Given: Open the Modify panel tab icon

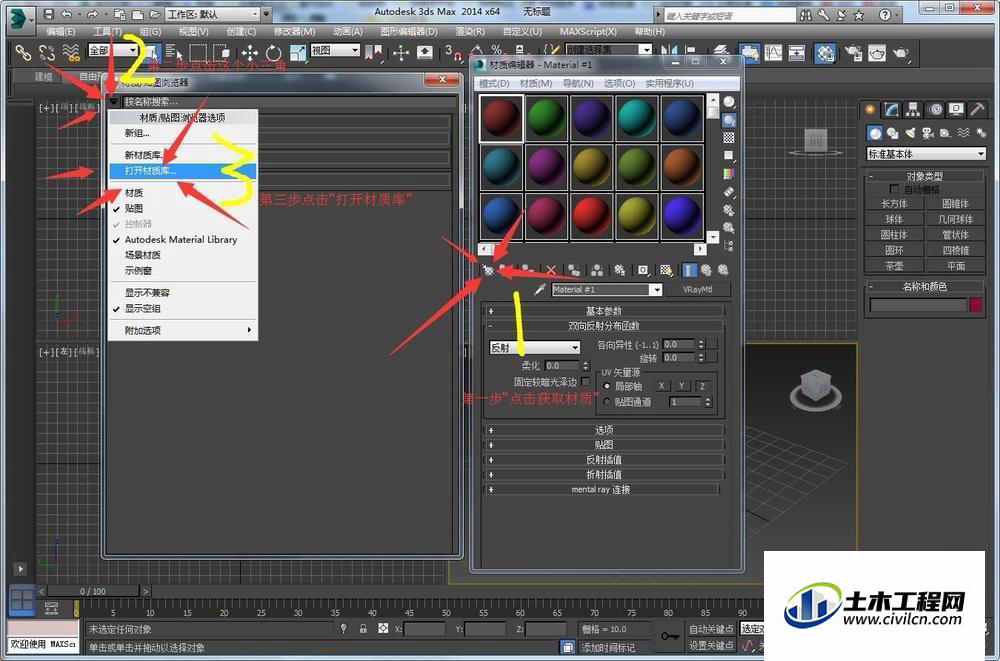Looking at the screenshot, I should click(x=892, y=109).
